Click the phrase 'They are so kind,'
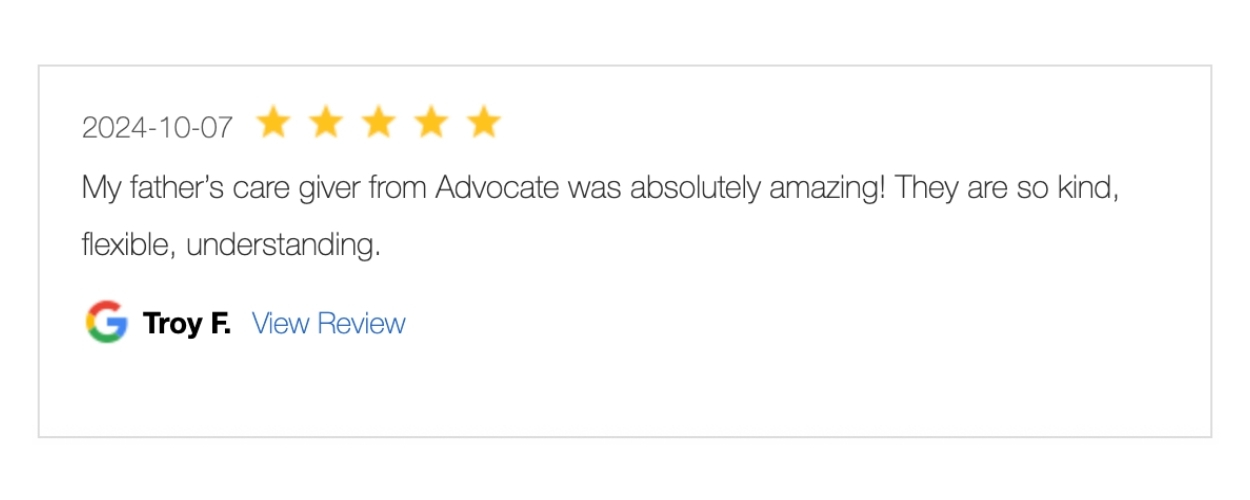This screenshot has width=1250, height=500. click(x=1007, y=189)
